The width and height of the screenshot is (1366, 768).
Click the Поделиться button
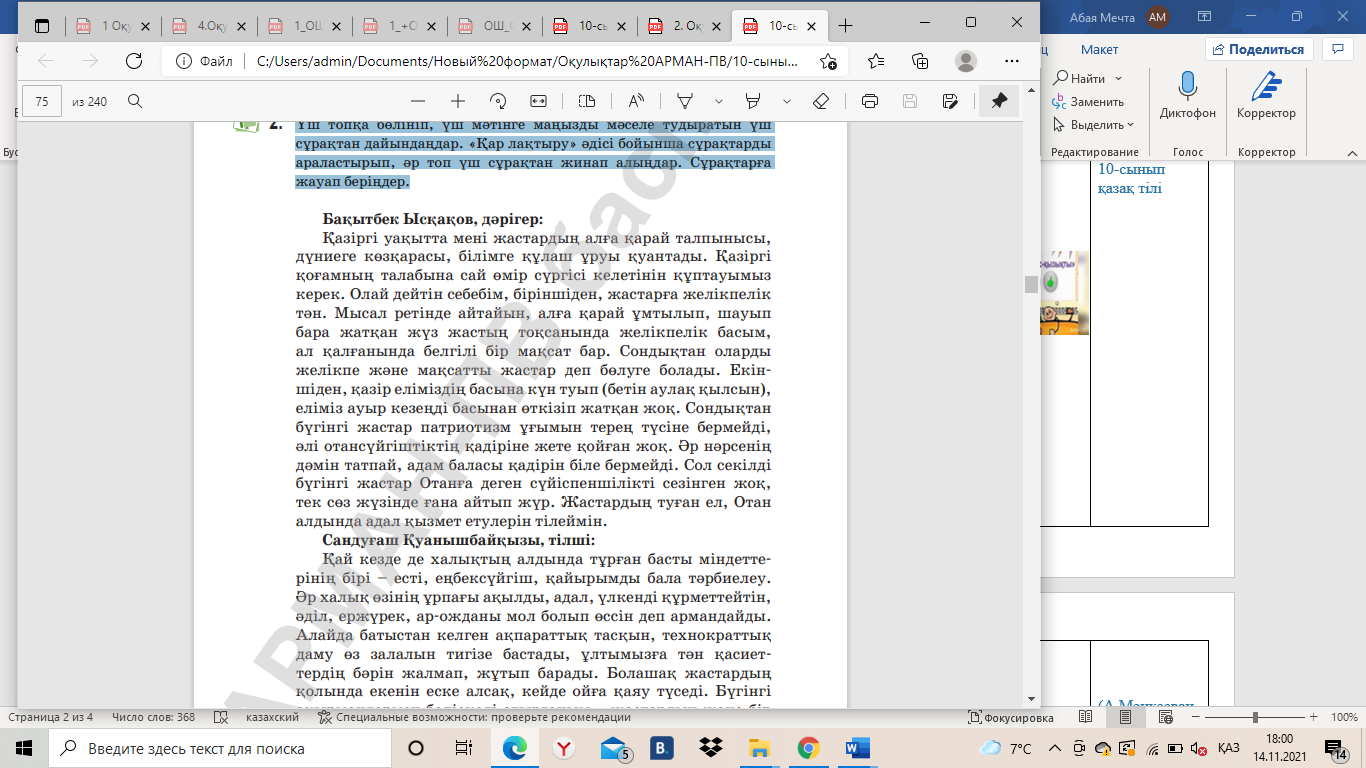[1258, 49]
